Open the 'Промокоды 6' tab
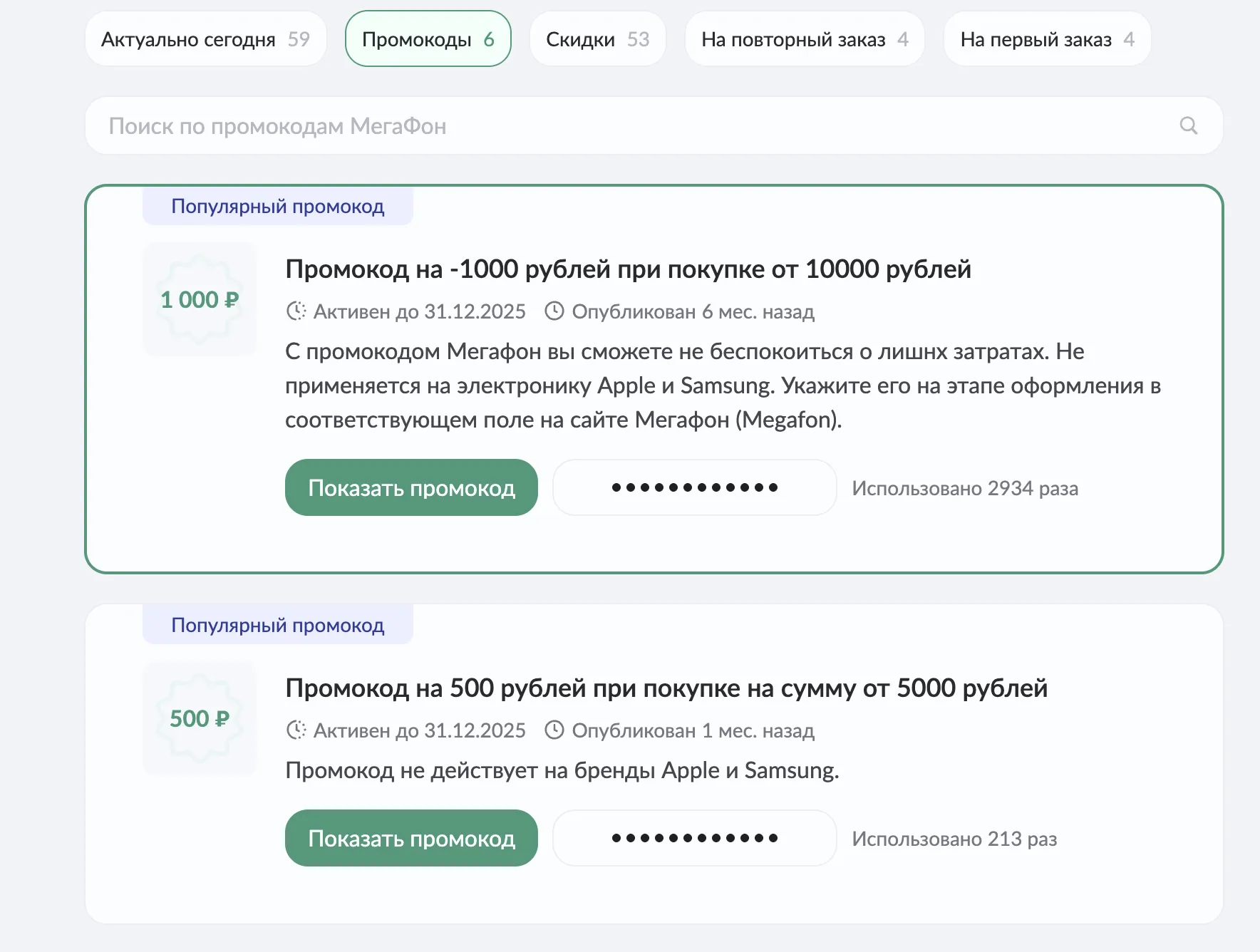The height and width of the screenshot is (952, 1260). [427, 39]
